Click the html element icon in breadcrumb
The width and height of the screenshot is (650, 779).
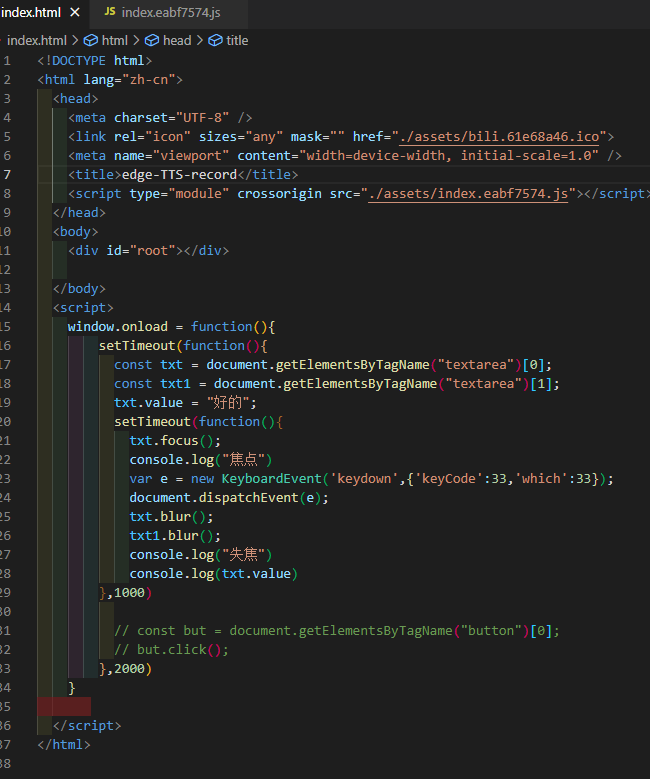91,40
